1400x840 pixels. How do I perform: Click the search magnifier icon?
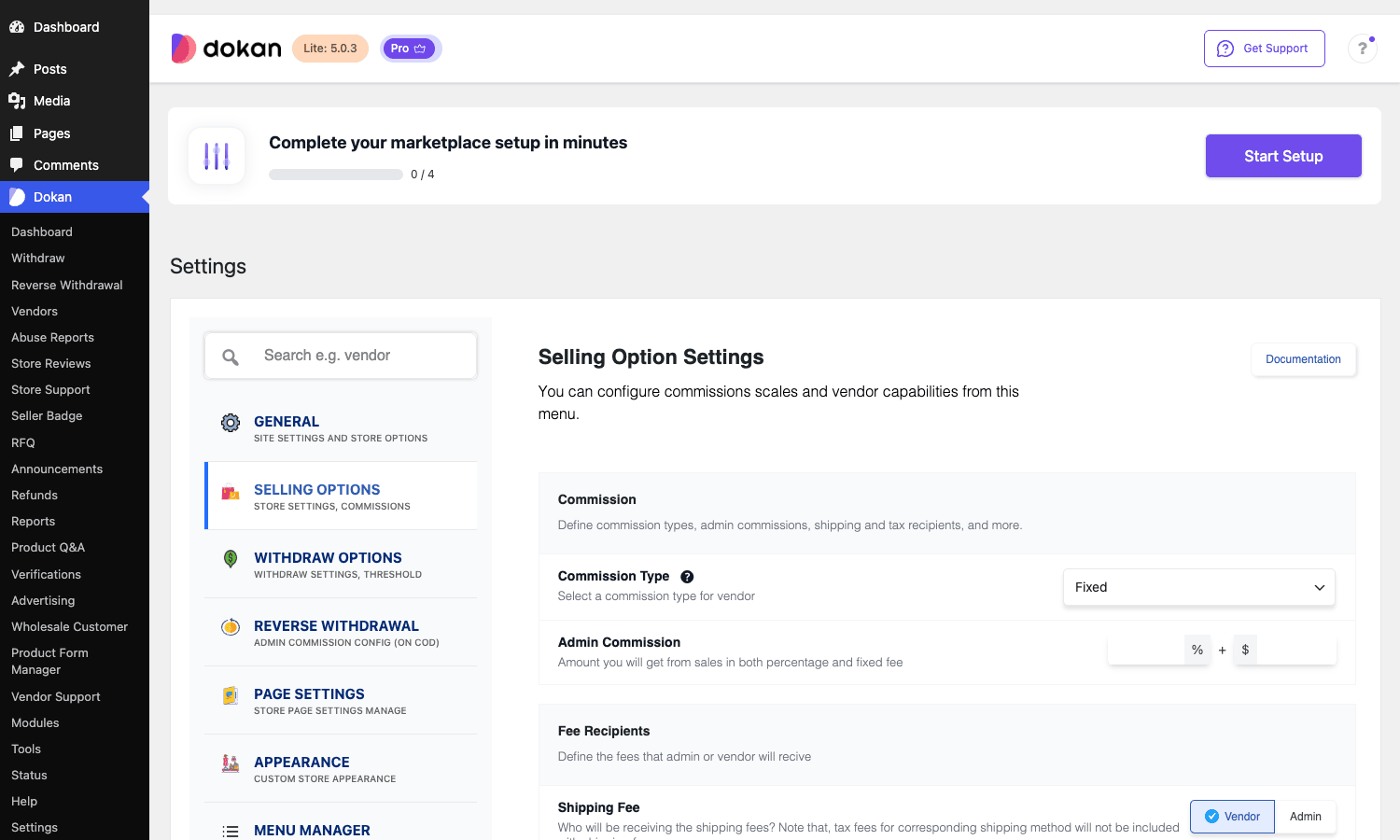pyautogui.click(x=231, y=357)
